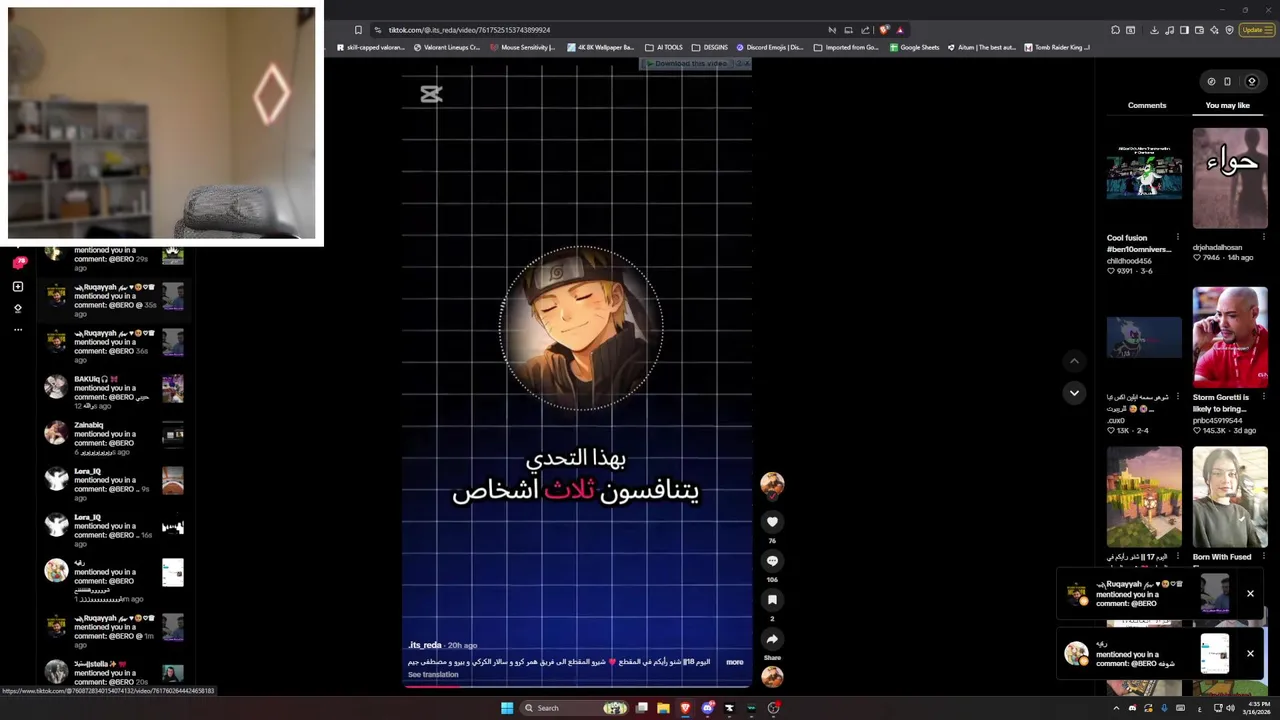Open Windows Start menu

click(507, 708)
